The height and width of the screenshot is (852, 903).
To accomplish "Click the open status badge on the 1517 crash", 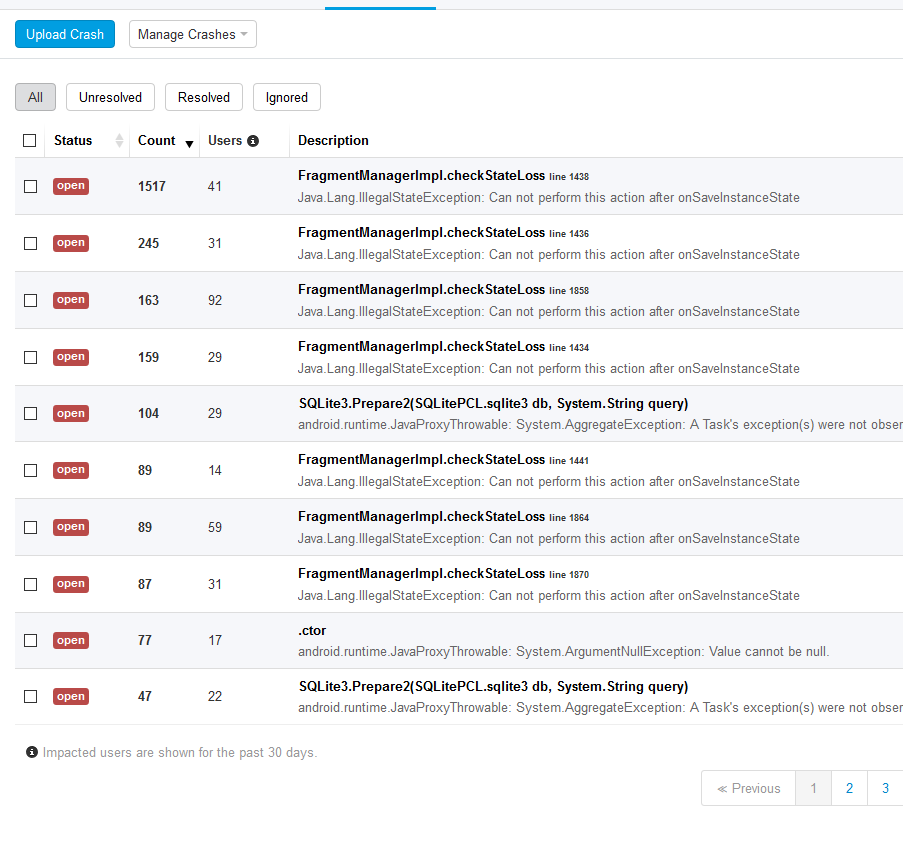I will 70,185.
